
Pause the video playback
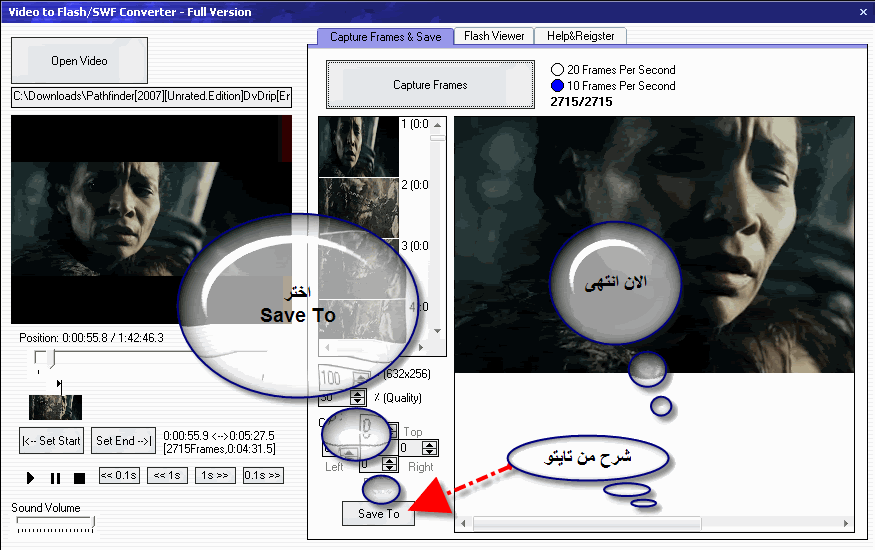55,478
